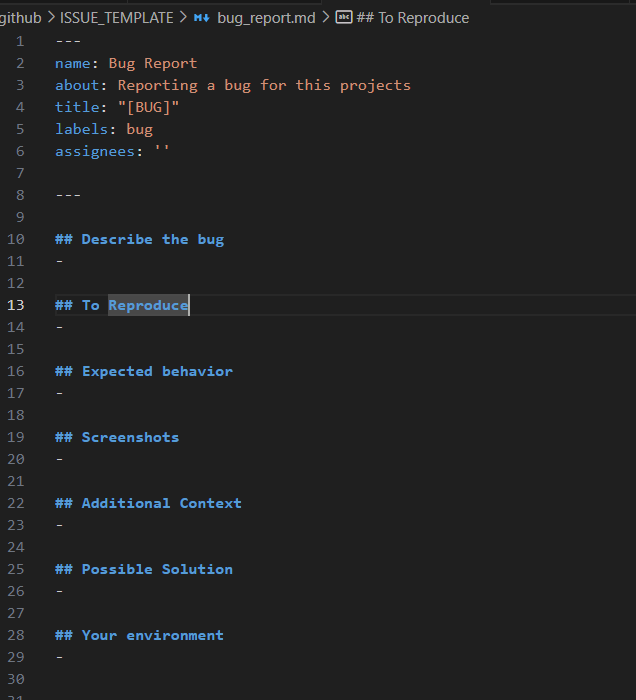
Task: Click the 'name: Bug Report' line
Action: [x=126, y=63]
